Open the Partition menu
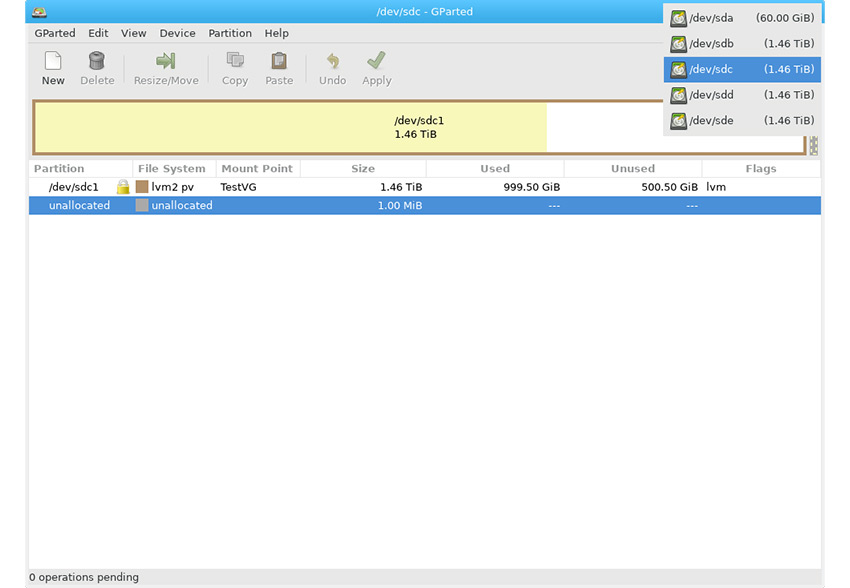Image resolution: width=850 pixels, height=588 pixels. (x=230, y=33)
